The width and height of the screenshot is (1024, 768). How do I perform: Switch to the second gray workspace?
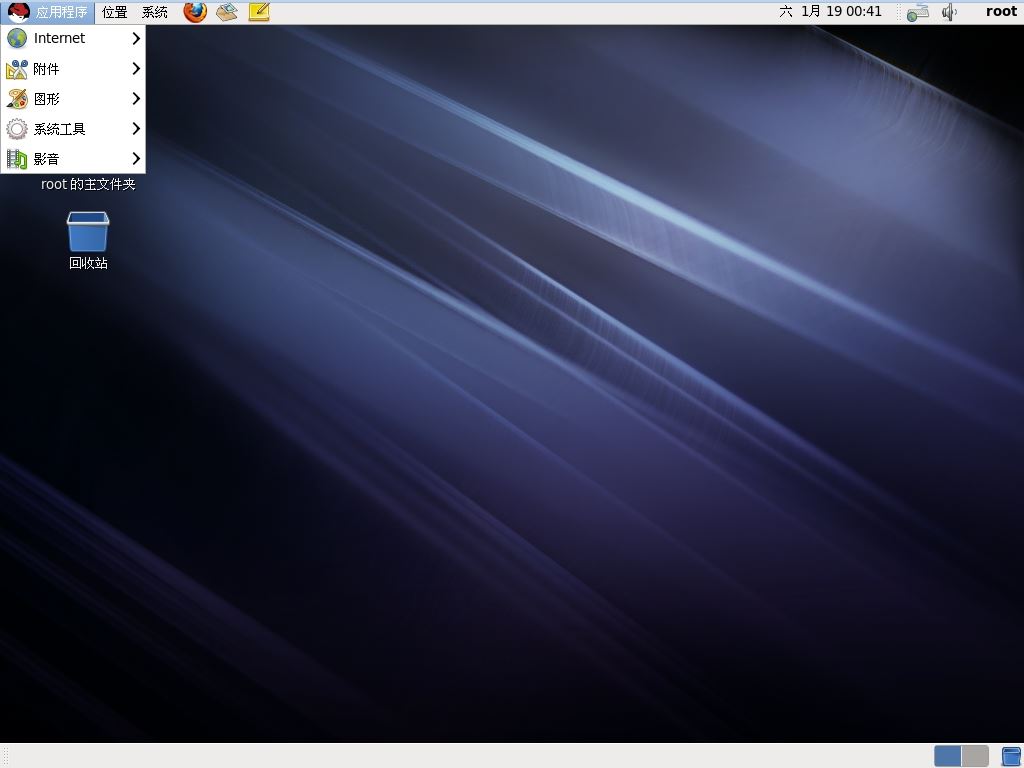(975, 756)
